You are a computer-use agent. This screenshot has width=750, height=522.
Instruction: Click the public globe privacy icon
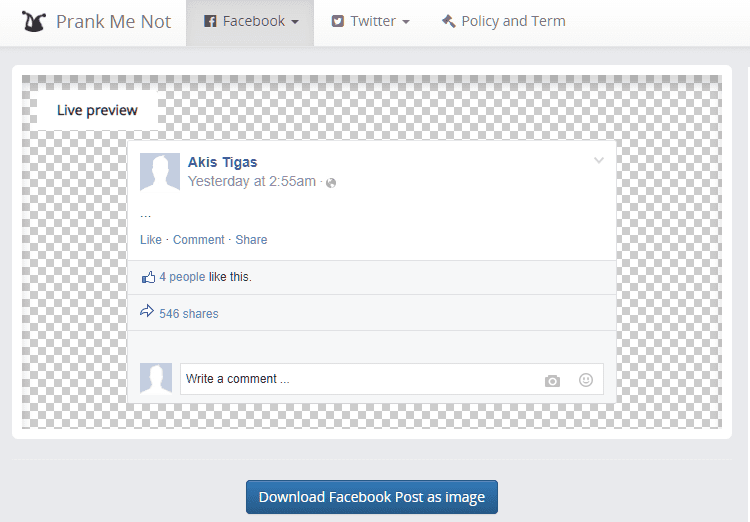(331, 183)
